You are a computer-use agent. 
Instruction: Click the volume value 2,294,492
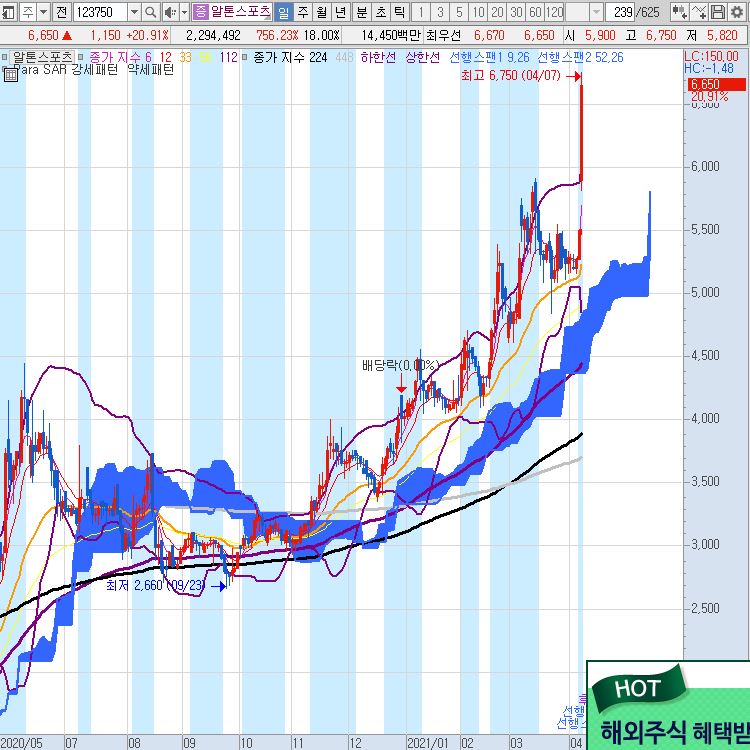[x=213, y=35]
